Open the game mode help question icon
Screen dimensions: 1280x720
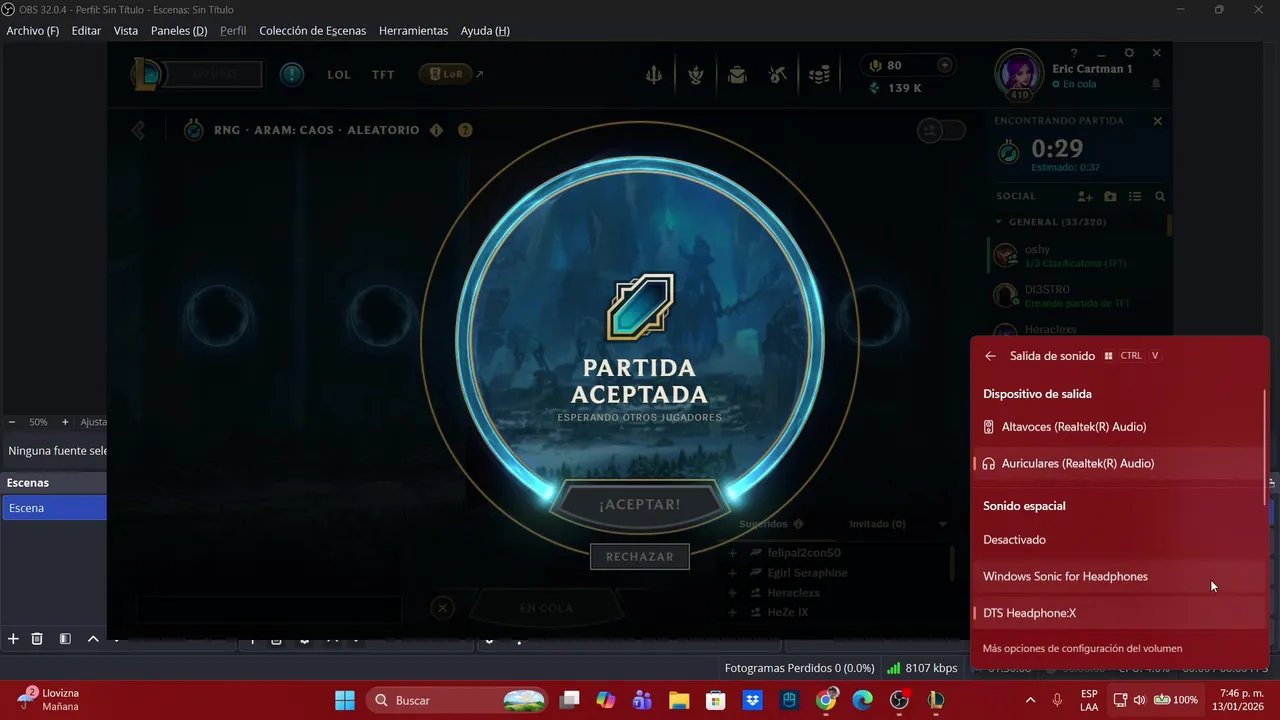pyautogui.click(x=465, y=130)
